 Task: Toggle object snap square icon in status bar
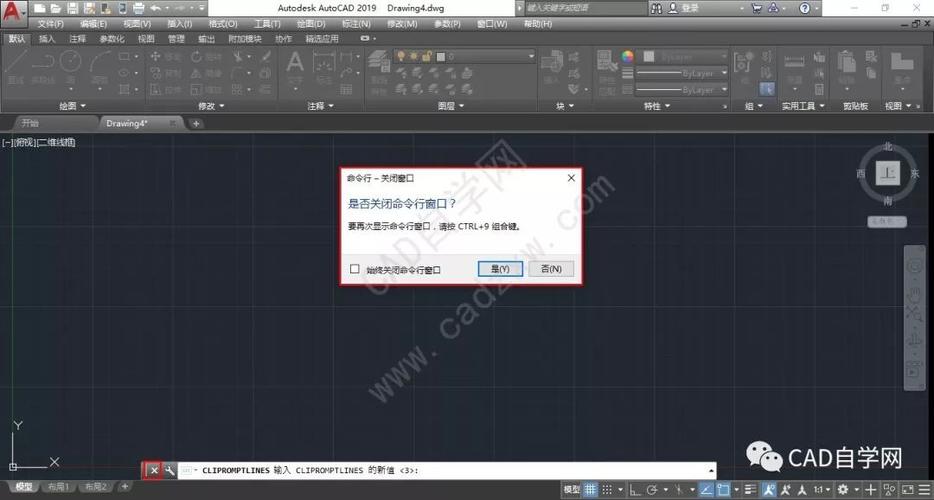pos(724,490)
